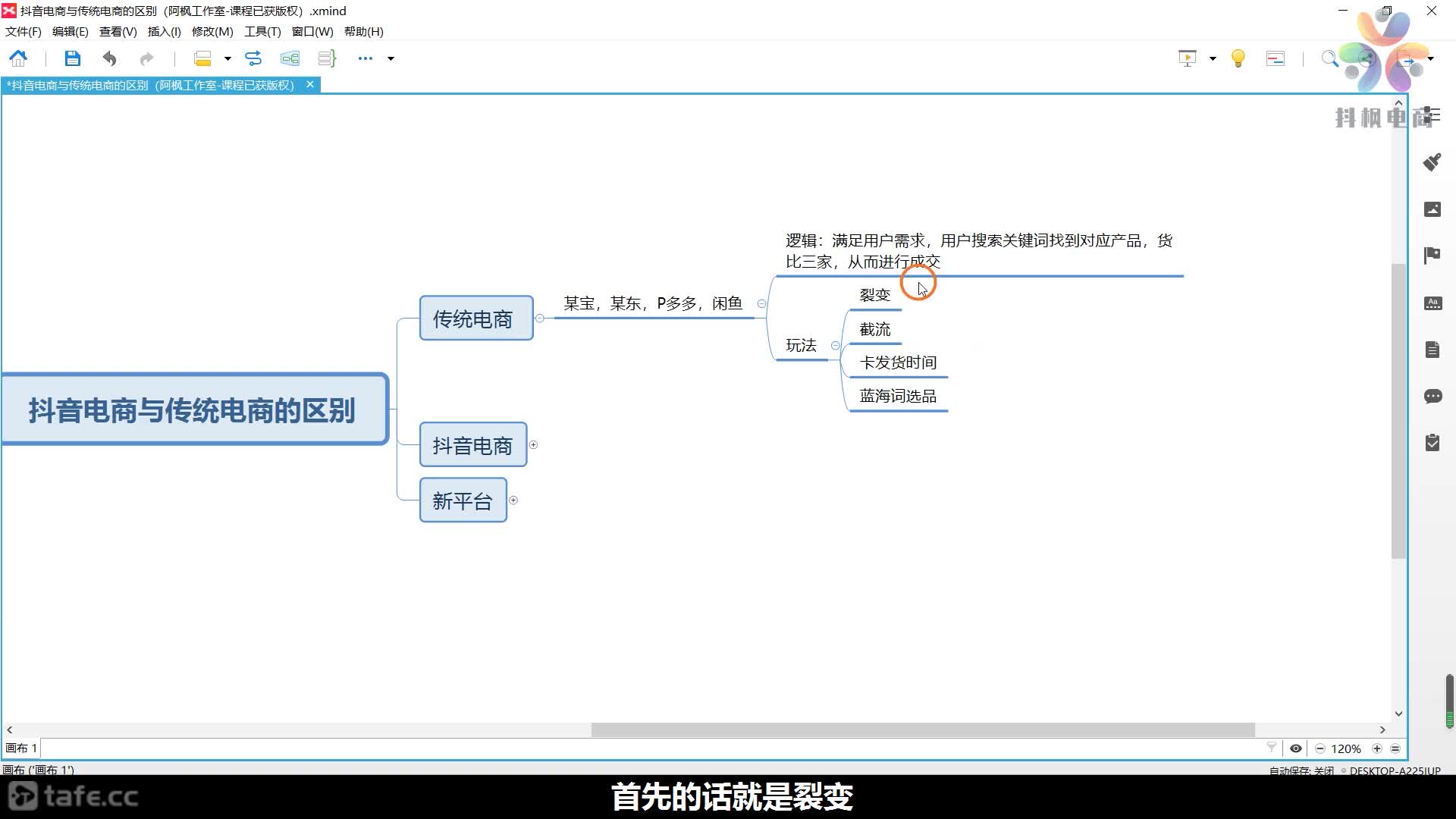Screen dimensions: 1456x819
Task: Redo with the forward arrow icon
Action: 146,58
